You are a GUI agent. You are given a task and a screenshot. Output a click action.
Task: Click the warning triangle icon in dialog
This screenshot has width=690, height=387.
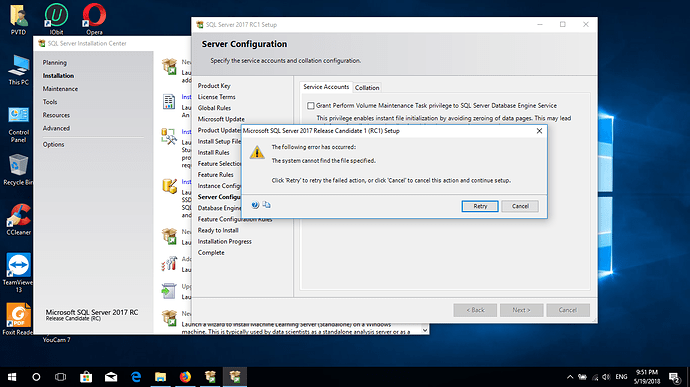[257, 152]
